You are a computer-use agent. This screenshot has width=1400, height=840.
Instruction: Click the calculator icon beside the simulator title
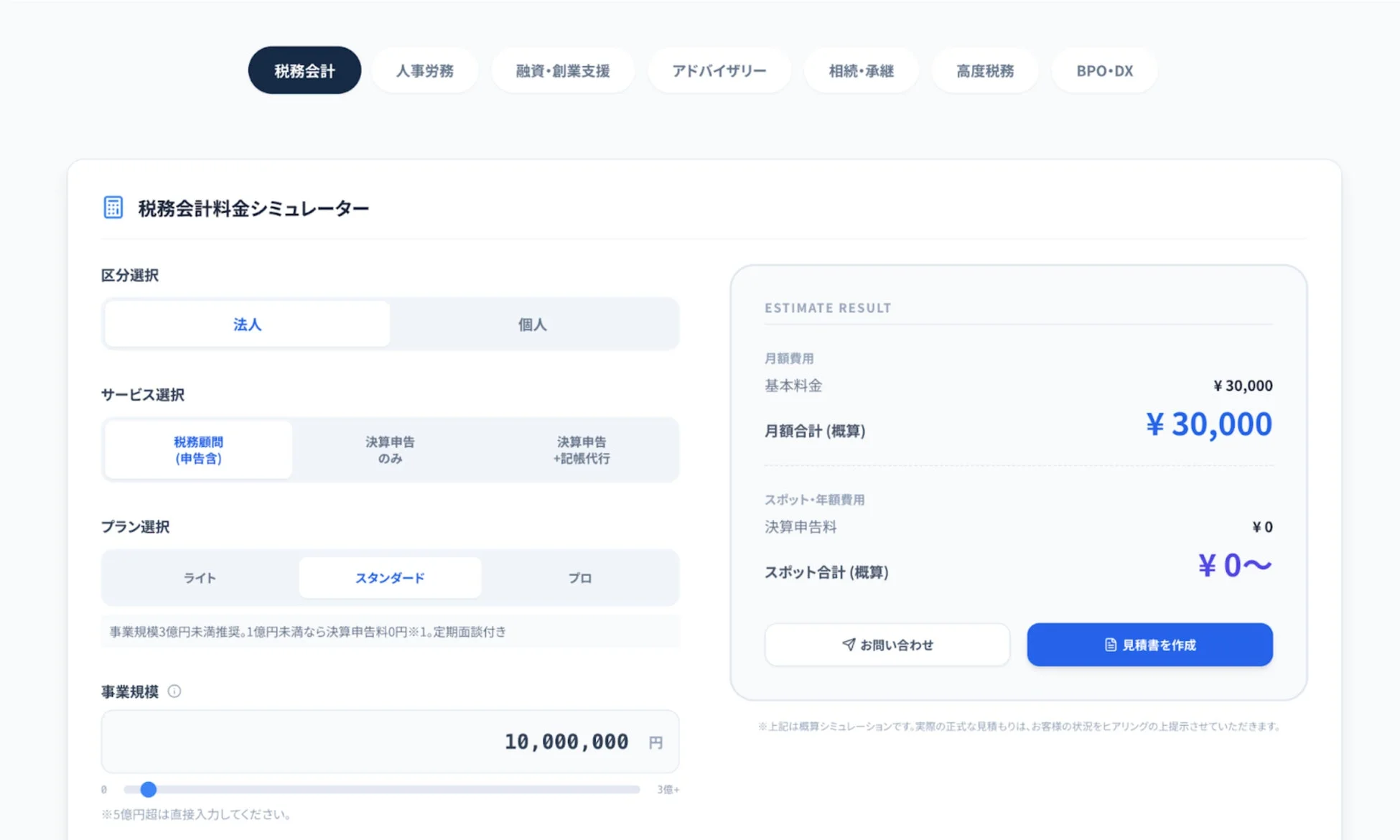tap(113, 207)
